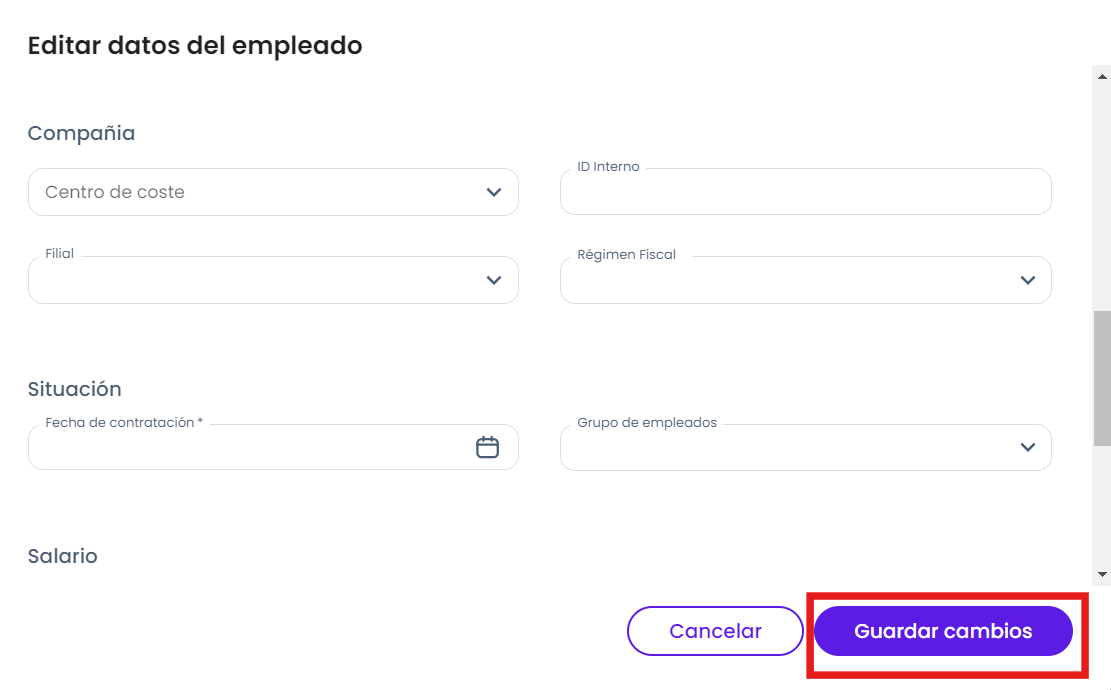Click the Centro de coste chevron arrow

point(493,192)
